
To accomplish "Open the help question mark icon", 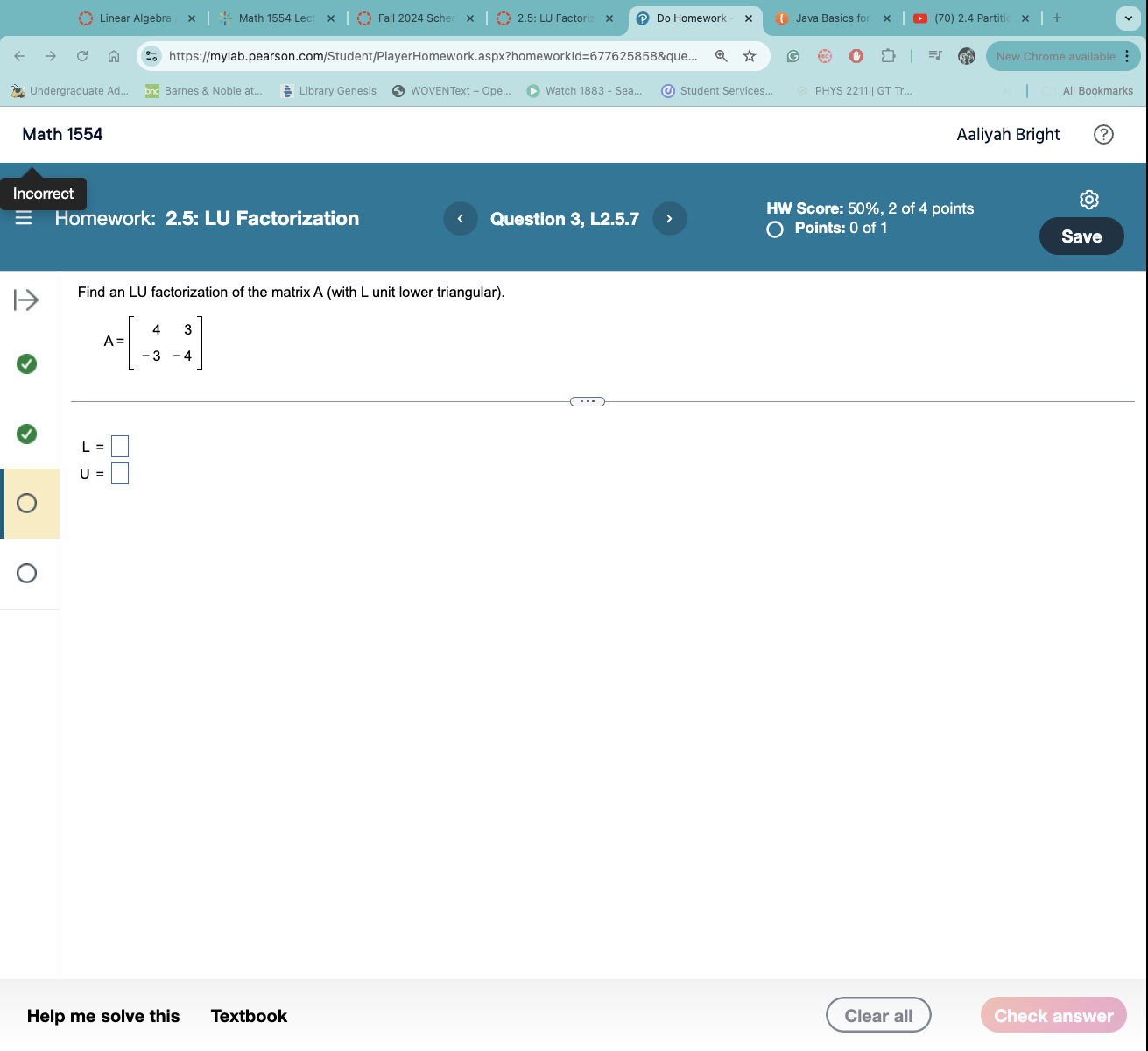I will 1104,134.
